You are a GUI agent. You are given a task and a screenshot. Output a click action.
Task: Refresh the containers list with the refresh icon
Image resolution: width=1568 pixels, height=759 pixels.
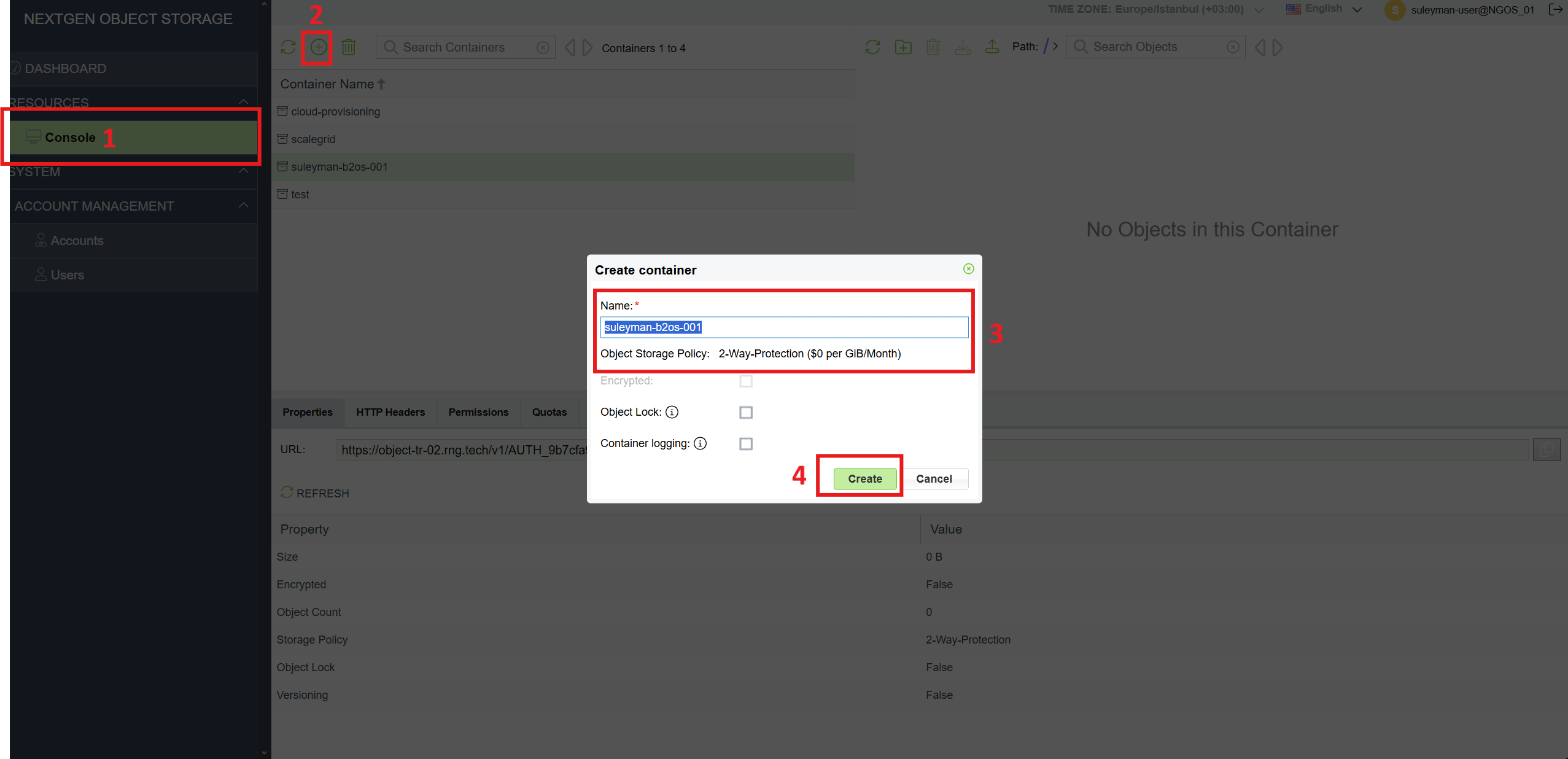tap(288, 47)
